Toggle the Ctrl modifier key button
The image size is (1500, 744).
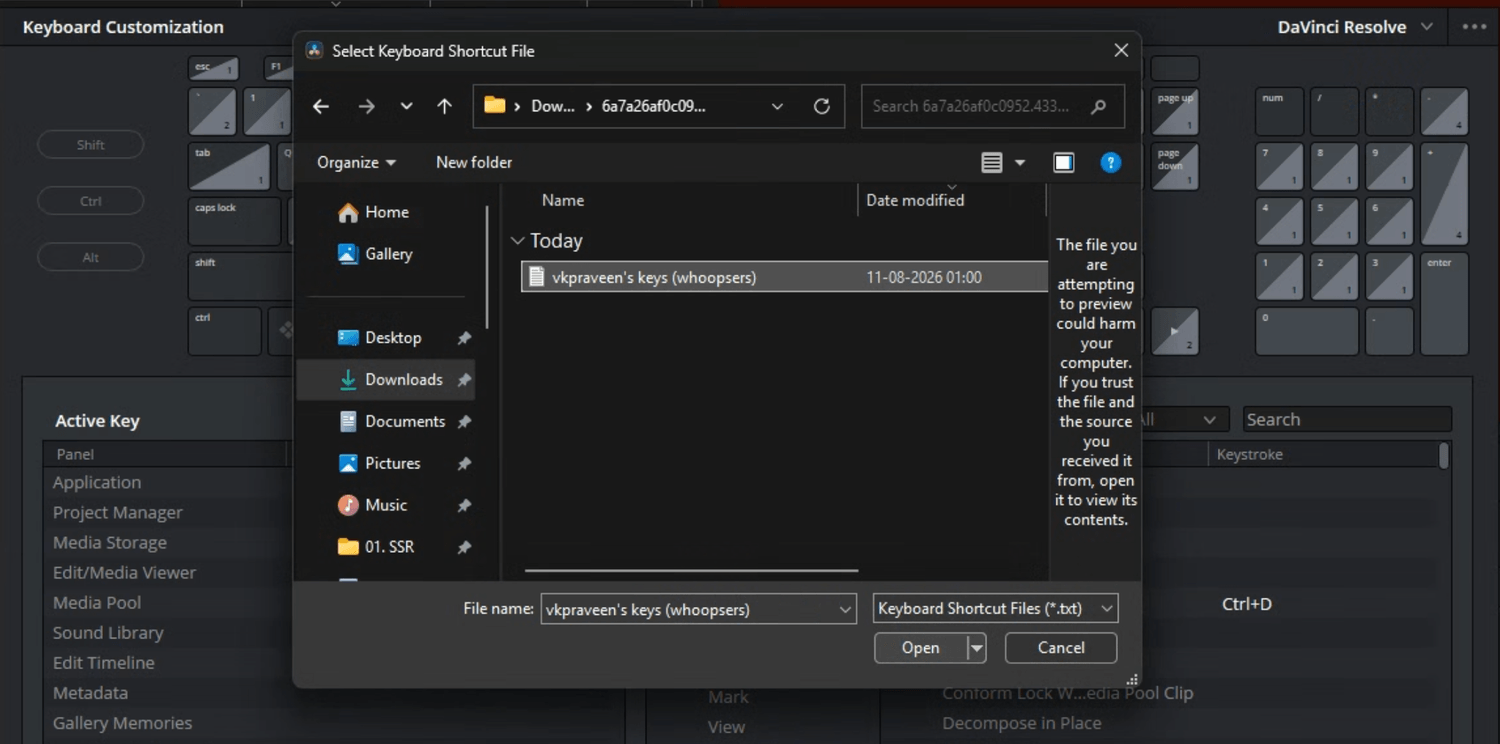91,201
